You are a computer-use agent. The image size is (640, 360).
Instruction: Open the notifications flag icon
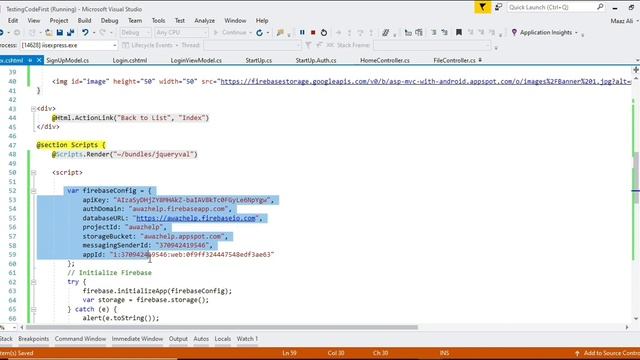pyautogui.click(x=482, y=7)
